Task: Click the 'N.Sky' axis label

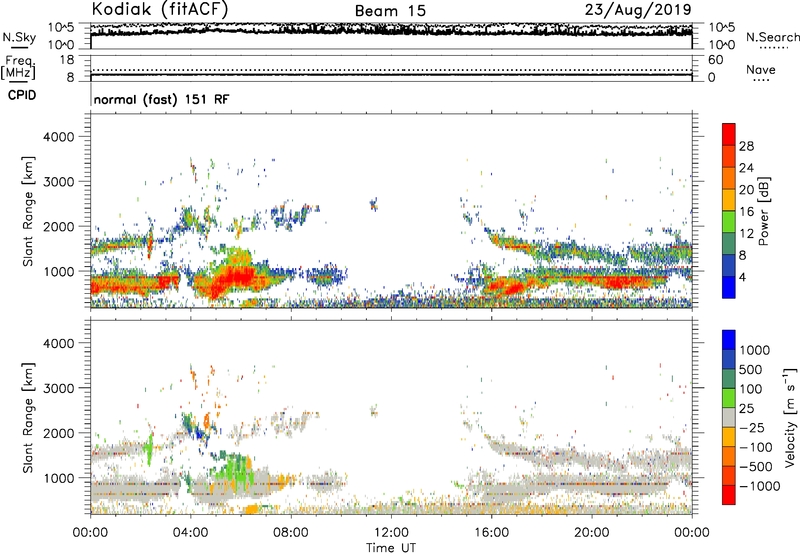Action: (x=19, y=37)
